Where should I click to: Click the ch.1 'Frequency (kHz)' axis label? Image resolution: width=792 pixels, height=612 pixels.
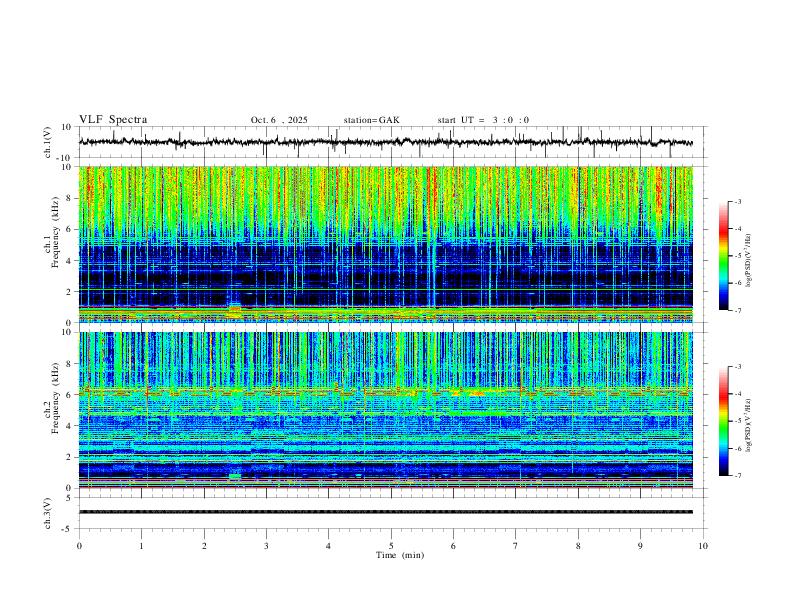pos(55,232)
